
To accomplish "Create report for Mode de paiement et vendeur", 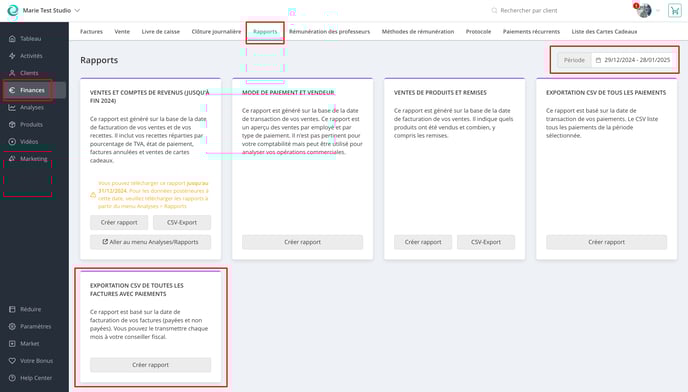I will click(302, 242).
